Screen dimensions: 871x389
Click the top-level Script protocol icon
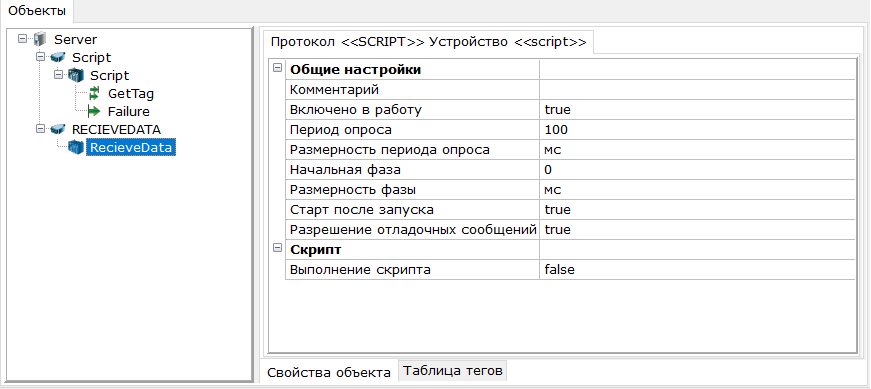(58, 57)
